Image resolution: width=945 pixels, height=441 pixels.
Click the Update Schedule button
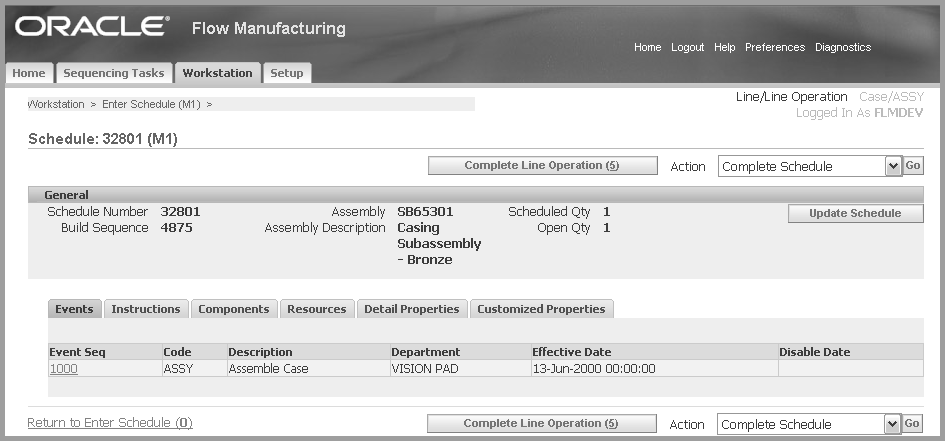point(855,213)
